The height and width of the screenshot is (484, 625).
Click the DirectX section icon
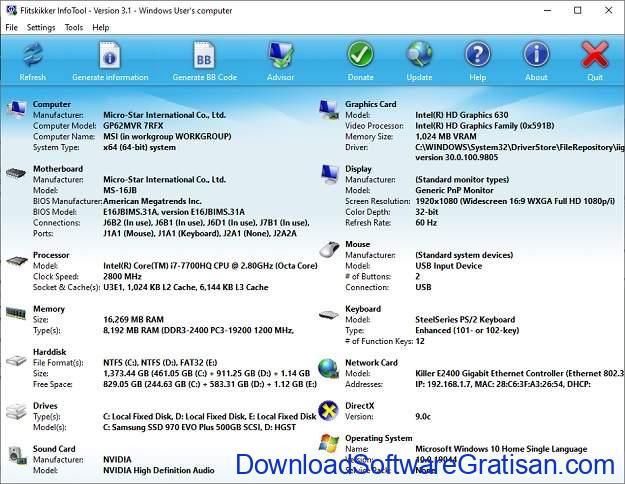tap(328, 411)
